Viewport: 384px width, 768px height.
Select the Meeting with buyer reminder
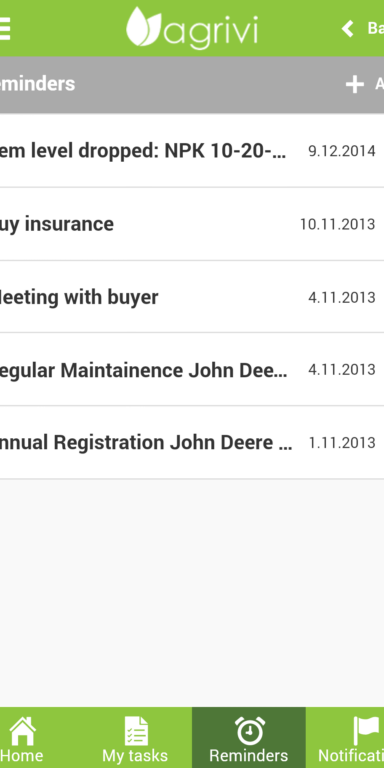point(192,297)
